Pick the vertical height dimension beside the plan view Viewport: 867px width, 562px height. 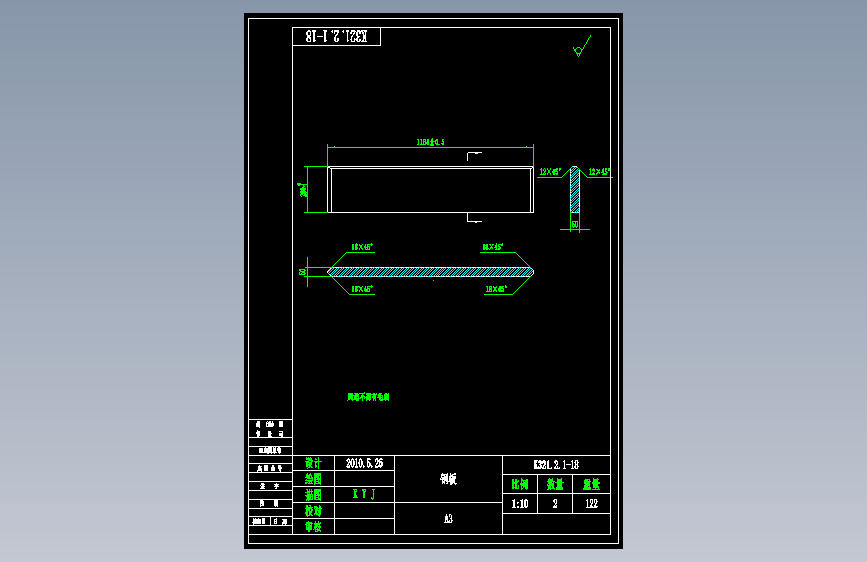303,190
